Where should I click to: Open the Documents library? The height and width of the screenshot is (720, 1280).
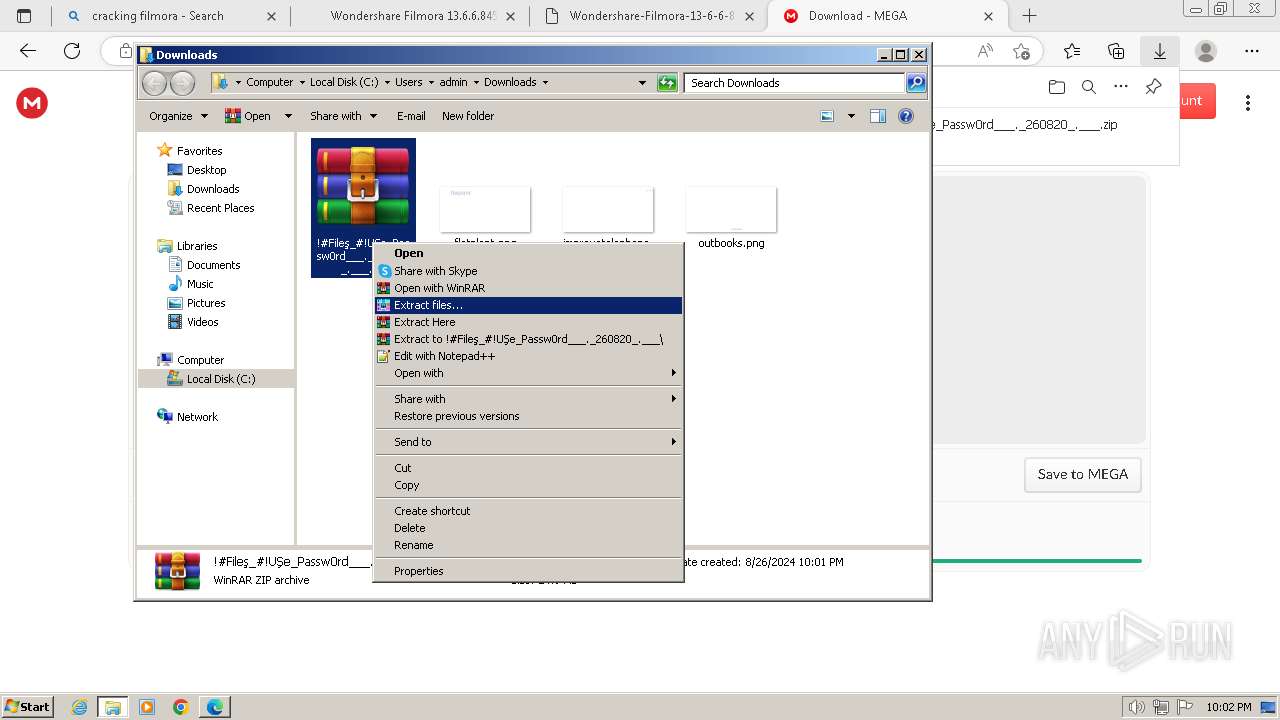213,265
